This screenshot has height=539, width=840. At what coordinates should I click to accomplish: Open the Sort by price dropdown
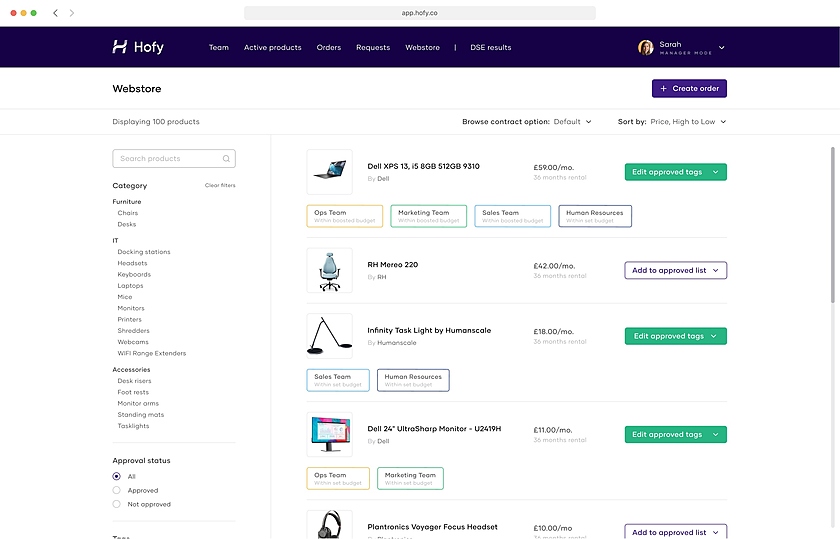click(686, 122)
